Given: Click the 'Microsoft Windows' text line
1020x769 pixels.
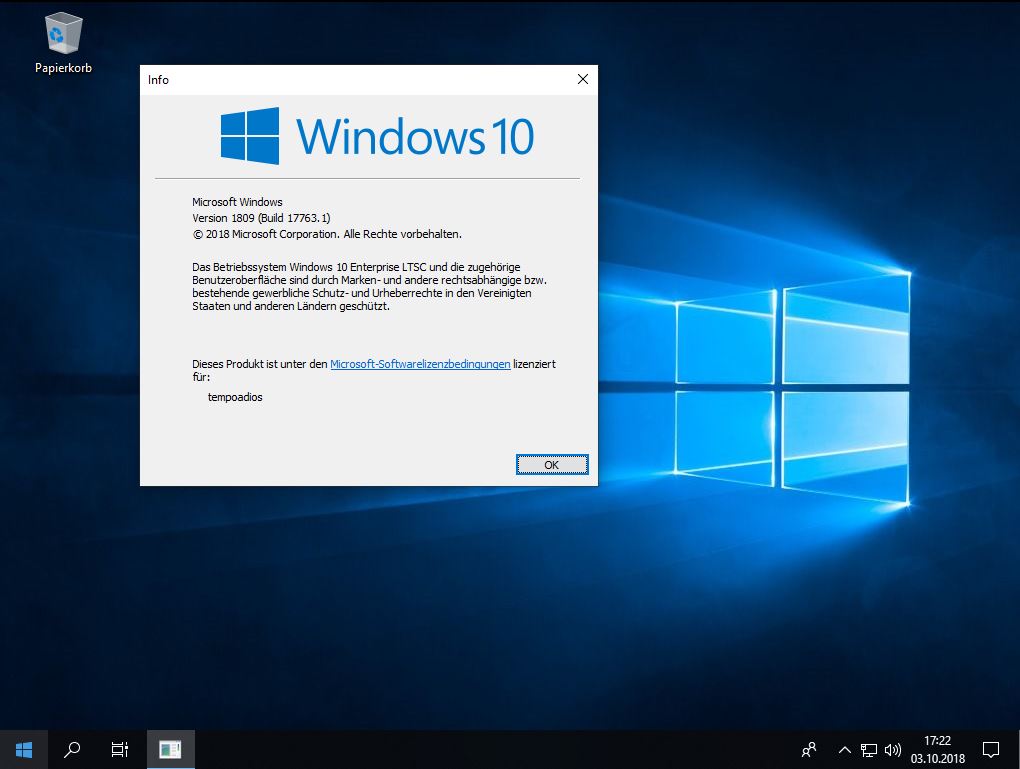Looking at the screenshot, I should click(237, 202).
